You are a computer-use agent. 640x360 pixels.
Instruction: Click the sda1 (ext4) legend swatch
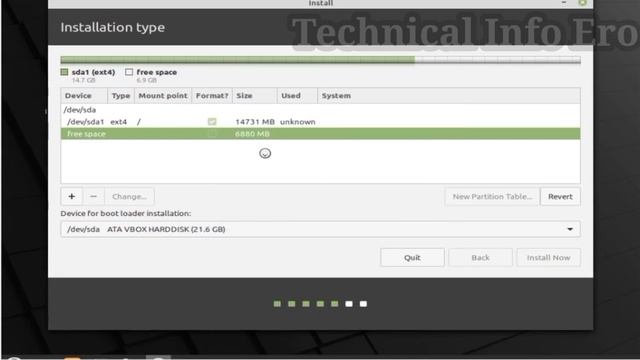point(64,72)
